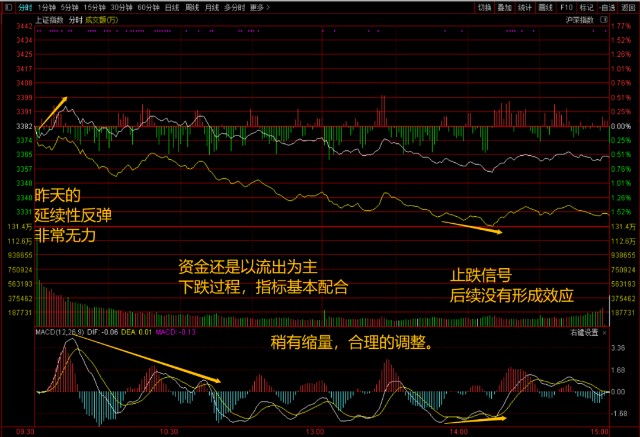This screenshot has width=640, height=437.
Task: Add to watchlist with 自选
Action: point(607,7)
